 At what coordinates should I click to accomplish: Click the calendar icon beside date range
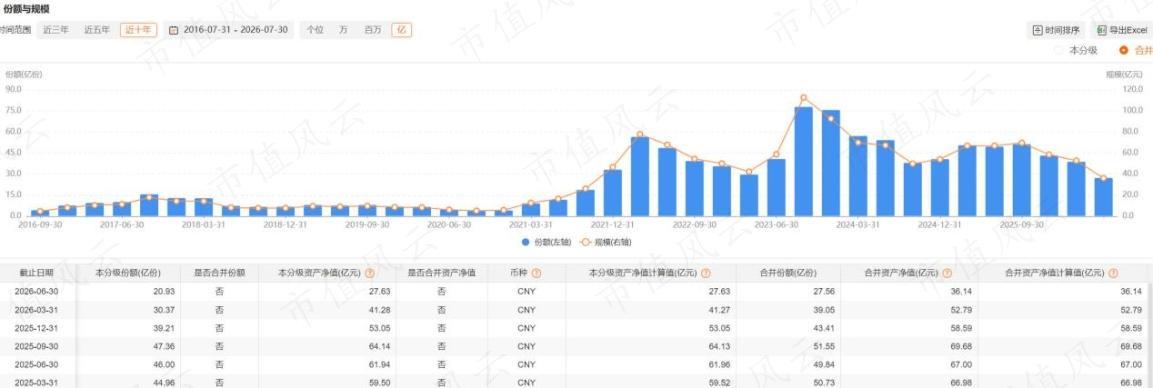coord(174,30)
